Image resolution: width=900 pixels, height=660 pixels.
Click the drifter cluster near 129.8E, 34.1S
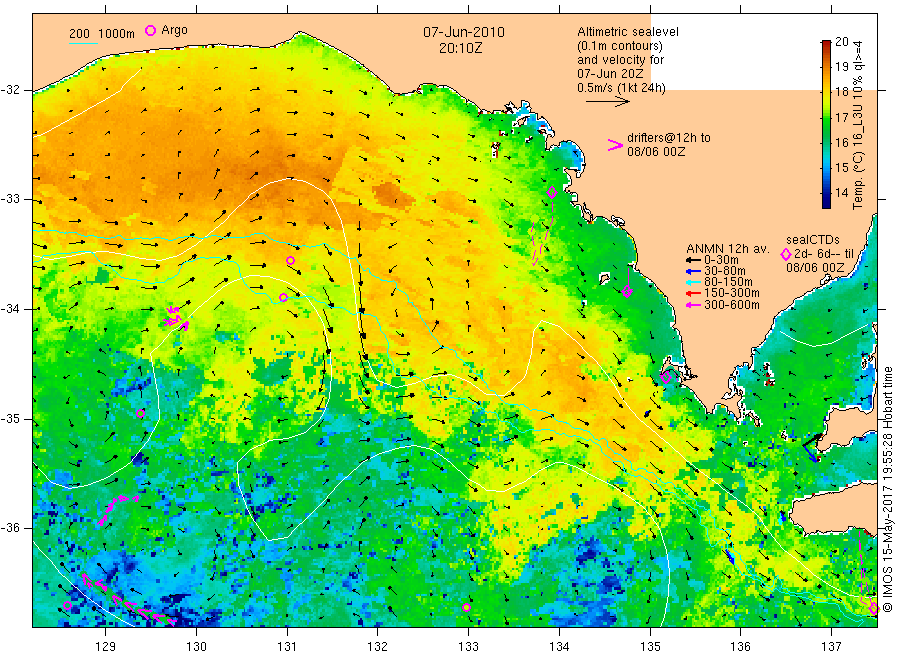[176, 317]
